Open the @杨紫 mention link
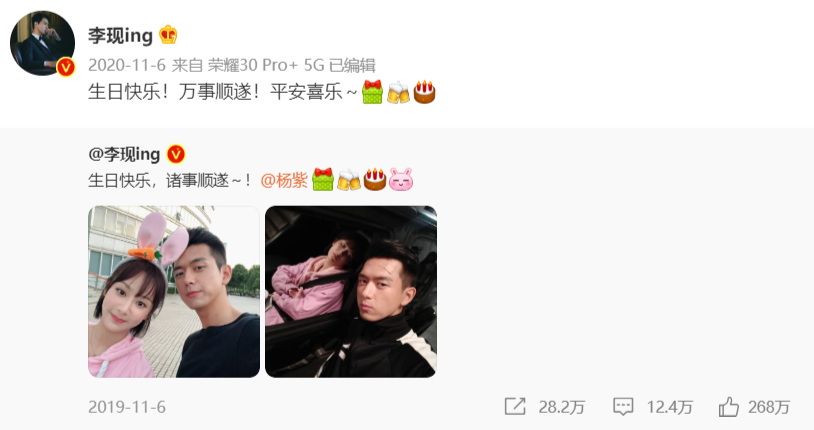 point(284,180)
